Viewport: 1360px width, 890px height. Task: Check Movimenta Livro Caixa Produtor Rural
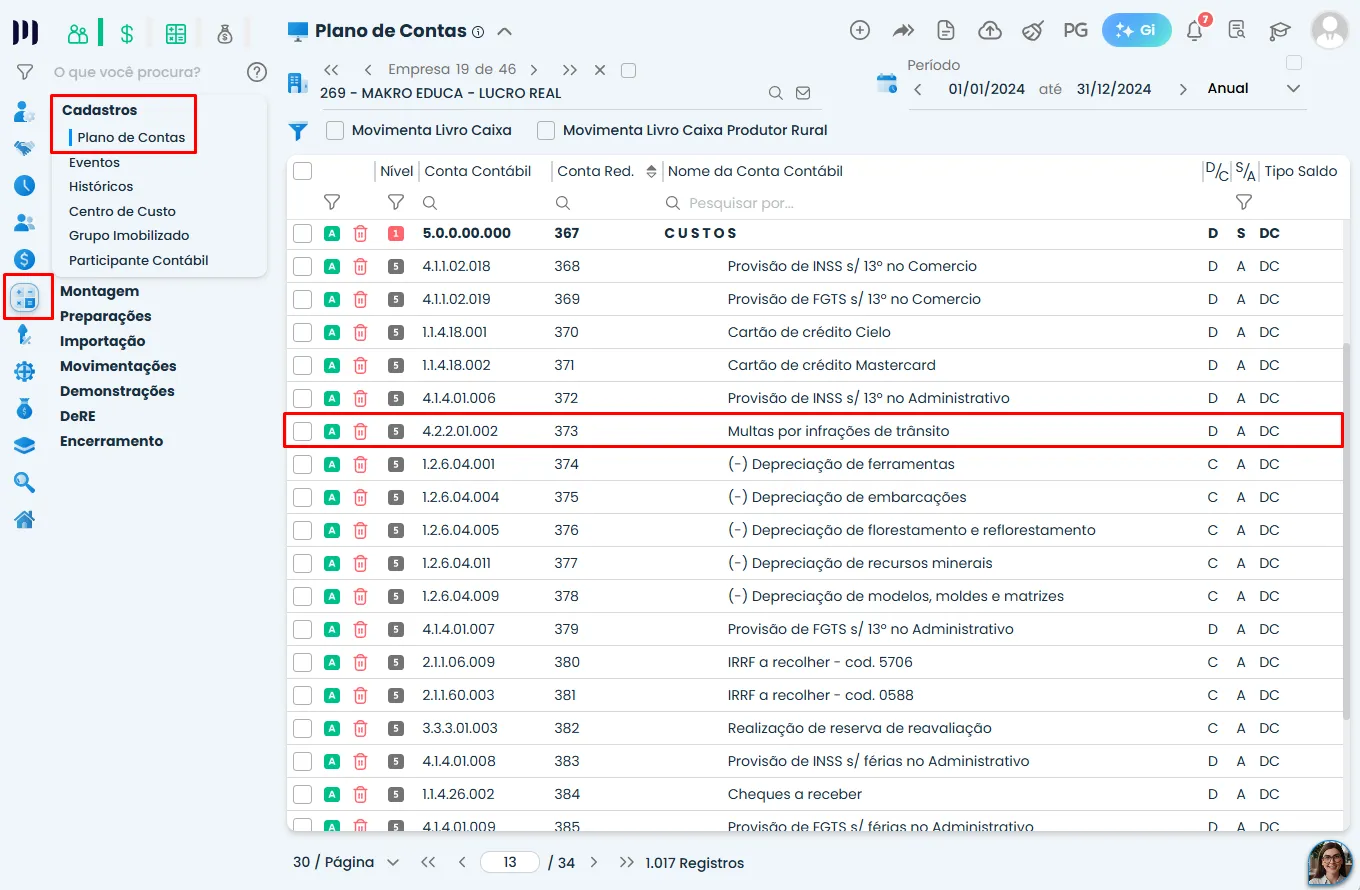coord(546,130)
